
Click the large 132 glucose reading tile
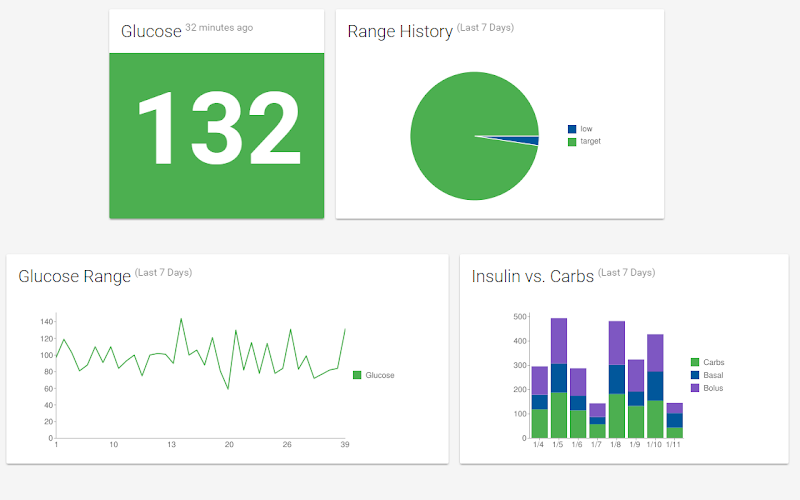(217, 136)
